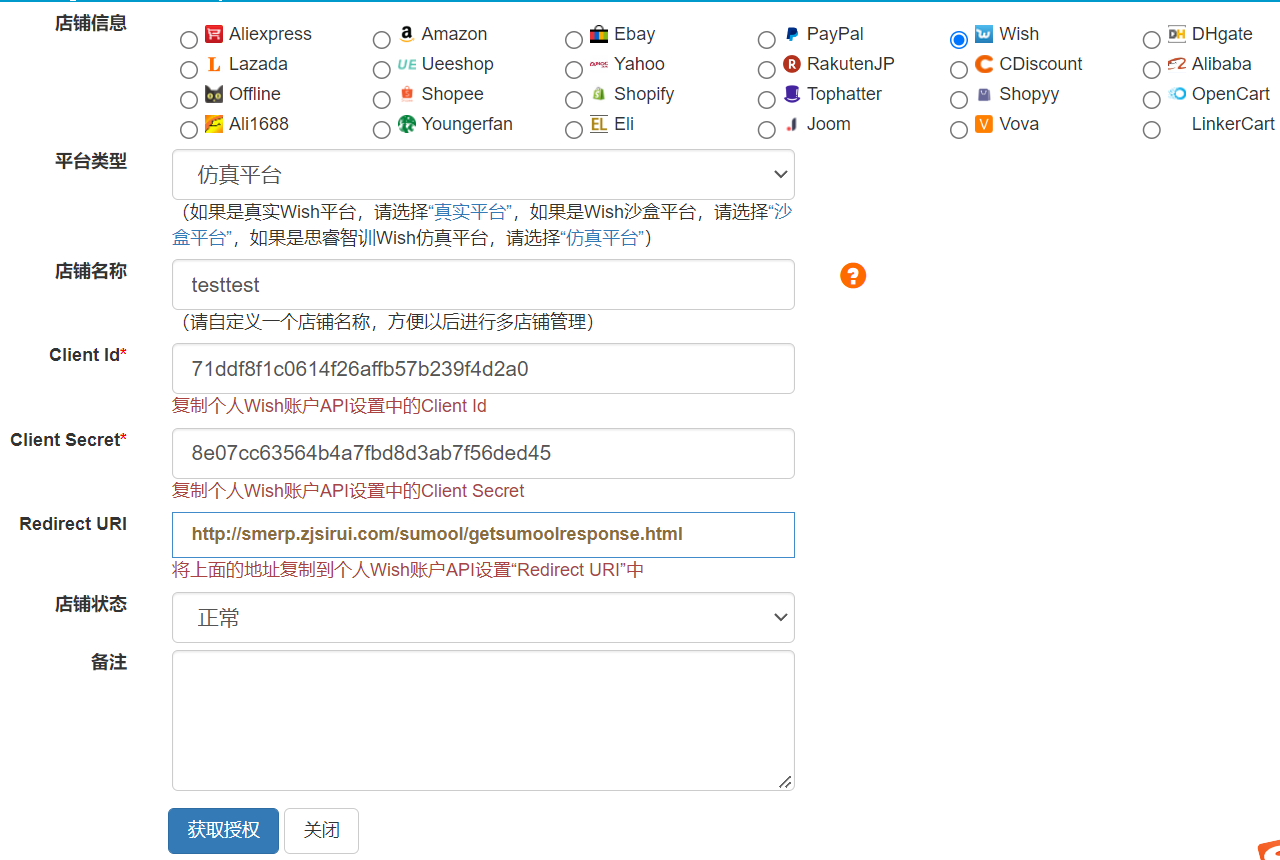Click the PayPal logo icon

[792, 34]
